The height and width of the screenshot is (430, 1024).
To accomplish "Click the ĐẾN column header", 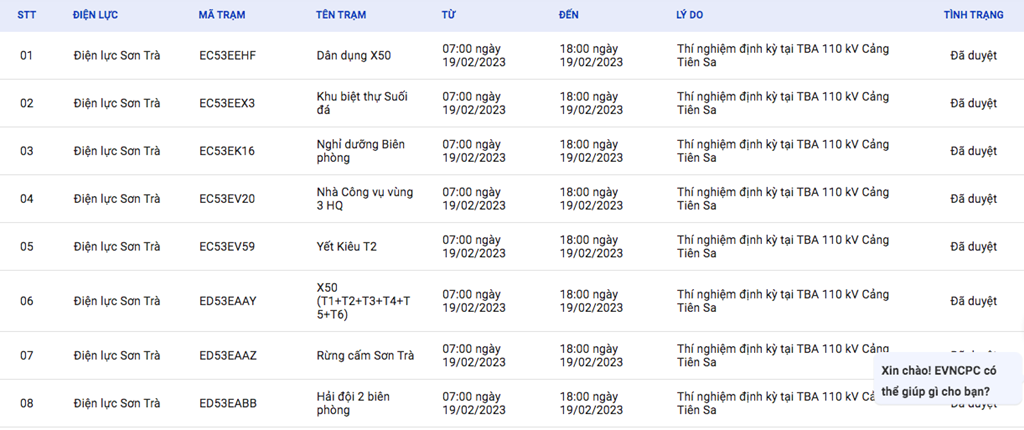I will click(569, 15).
